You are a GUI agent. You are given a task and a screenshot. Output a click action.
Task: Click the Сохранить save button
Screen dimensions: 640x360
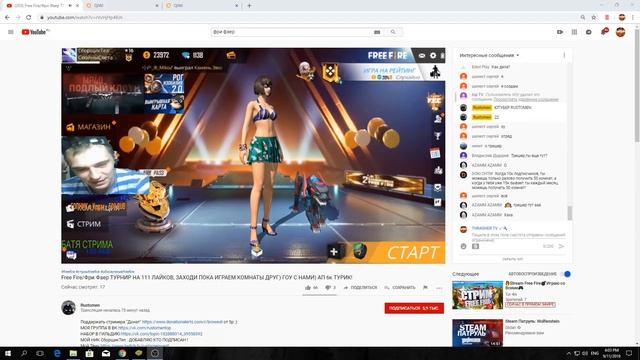[x=400, y=287]
